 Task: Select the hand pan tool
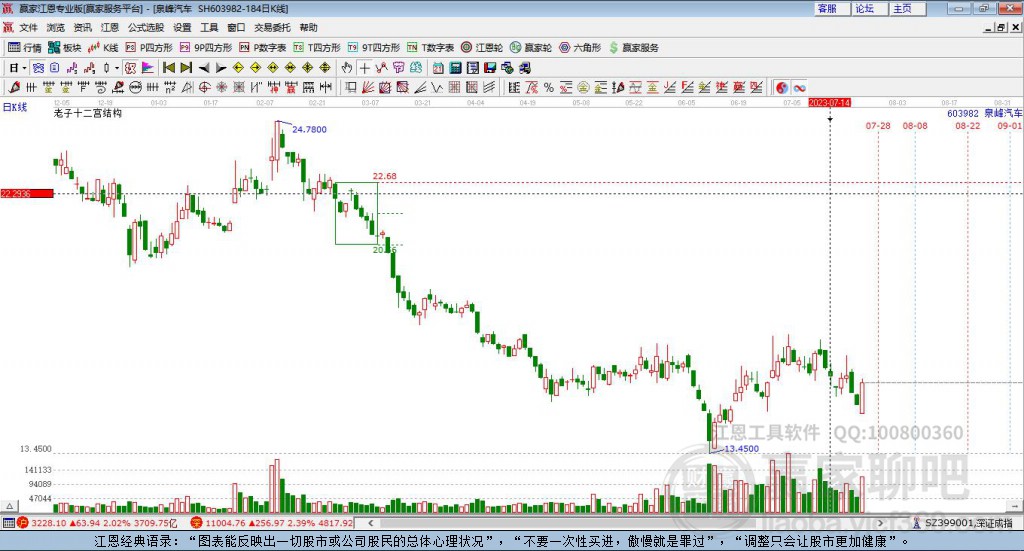(347, 68)
